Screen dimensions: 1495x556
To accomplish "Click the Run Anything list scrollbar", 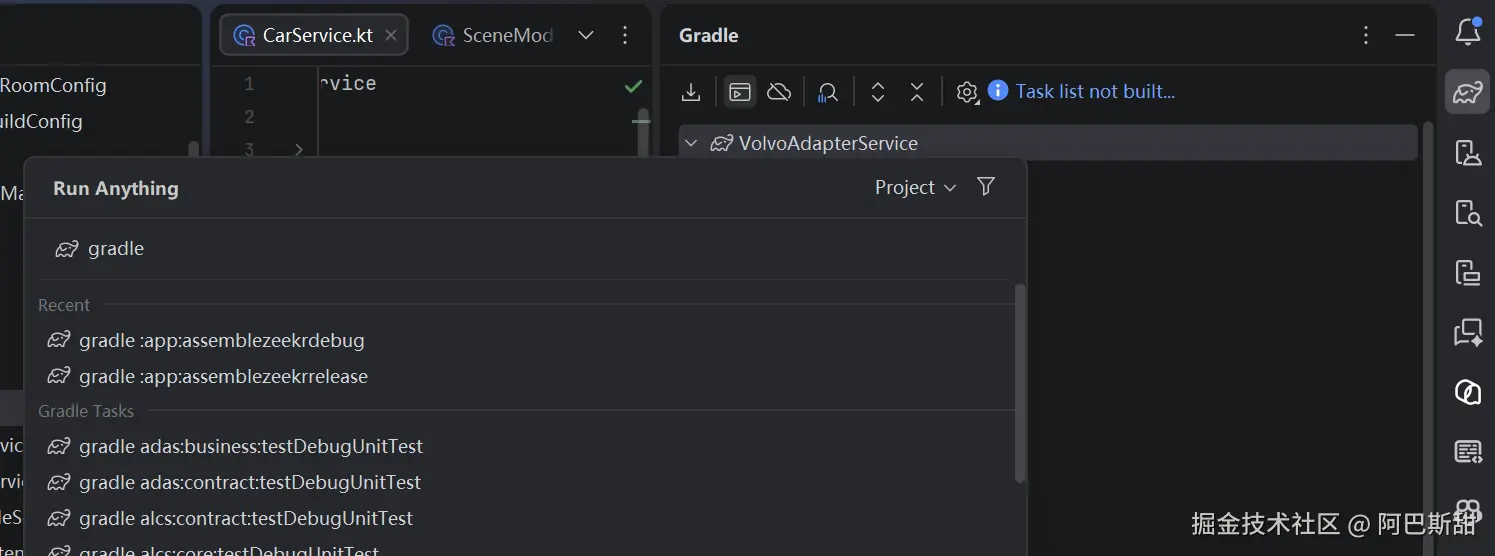I will coord(1020,383).
